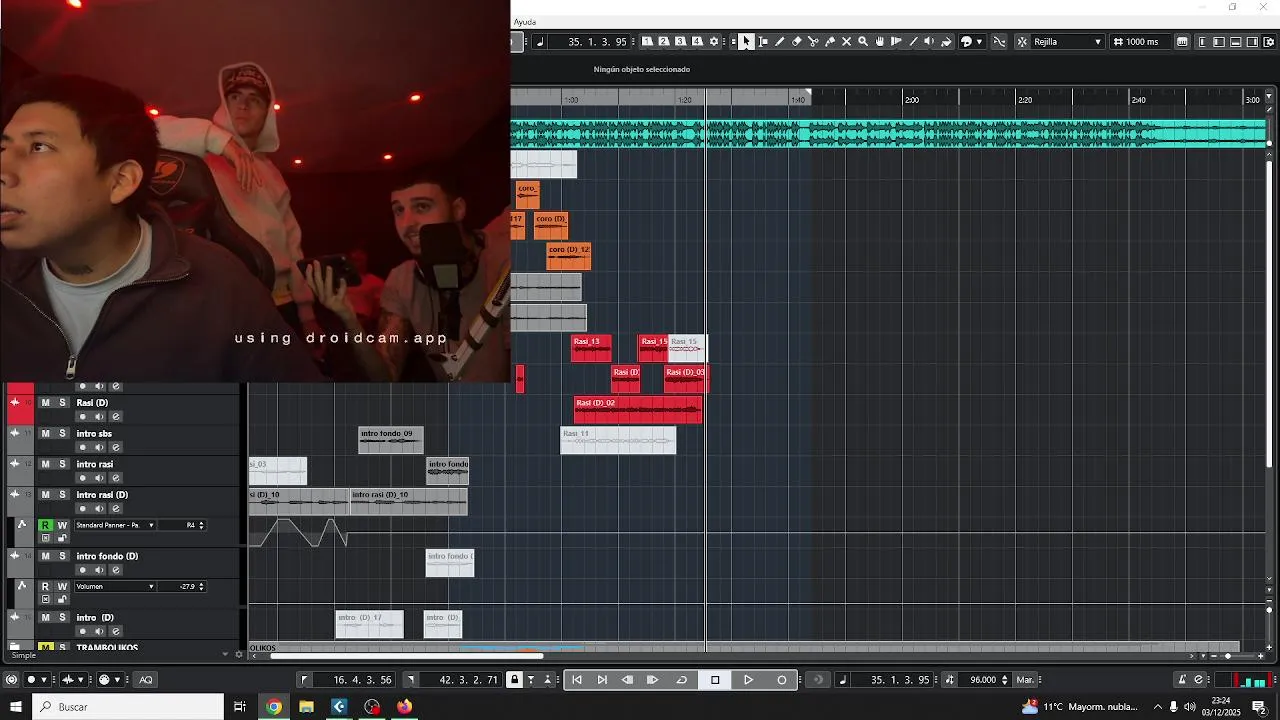The image size is (1280, 720).
Task: Toggle the punch lock icon in transport
Action: click(514, 680)
